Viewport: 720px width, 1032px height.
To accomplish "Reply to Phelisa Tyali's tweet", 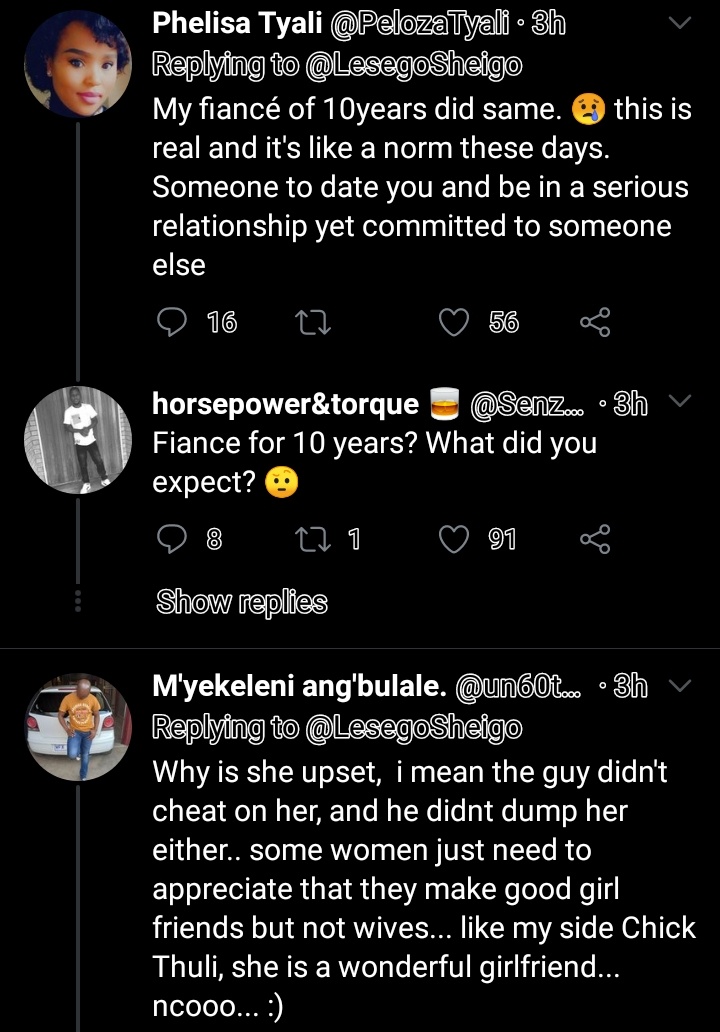I will pos(173,321).
